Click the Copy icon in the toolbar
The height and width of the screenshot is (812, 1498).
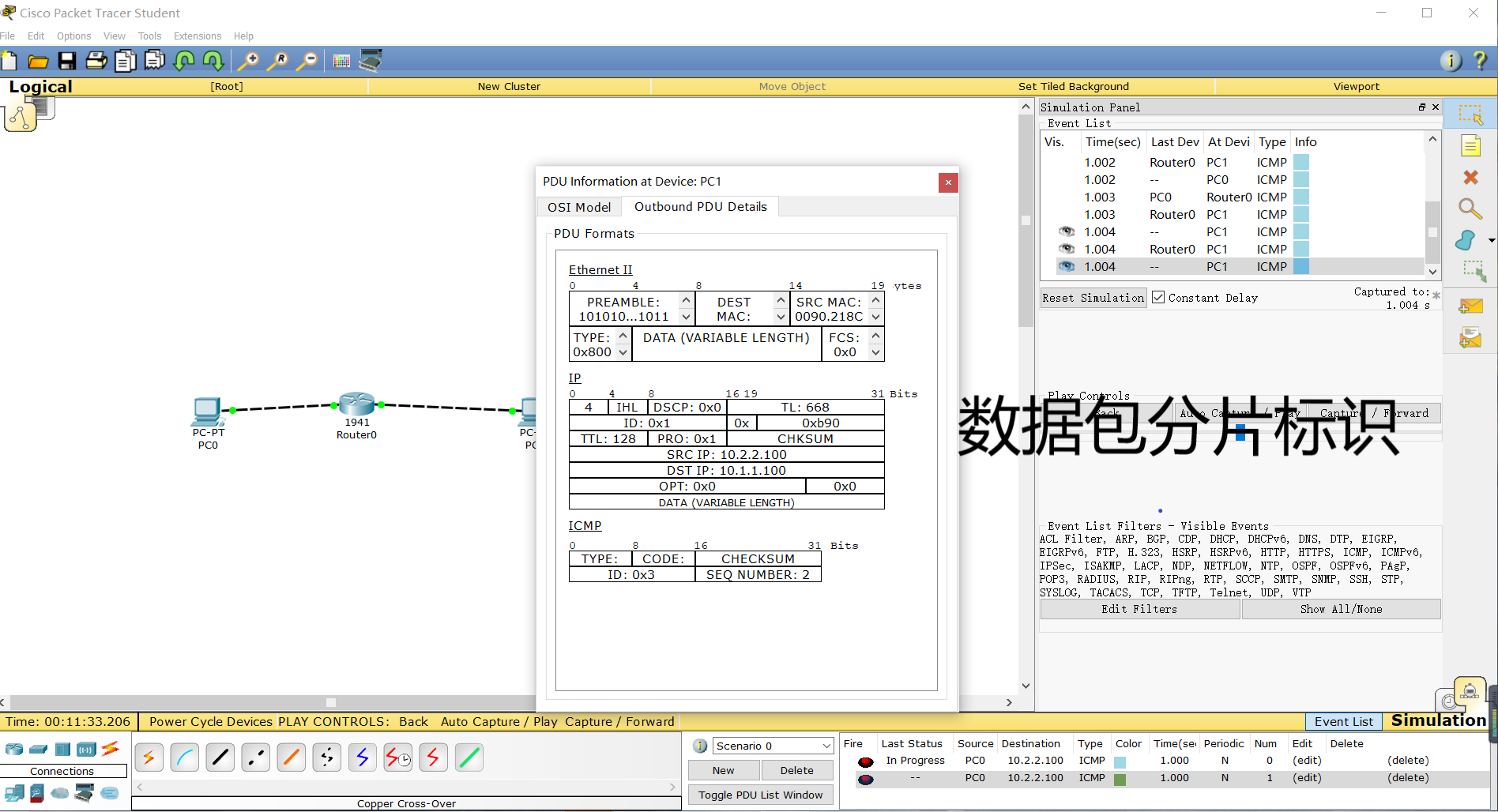[126, 61]
